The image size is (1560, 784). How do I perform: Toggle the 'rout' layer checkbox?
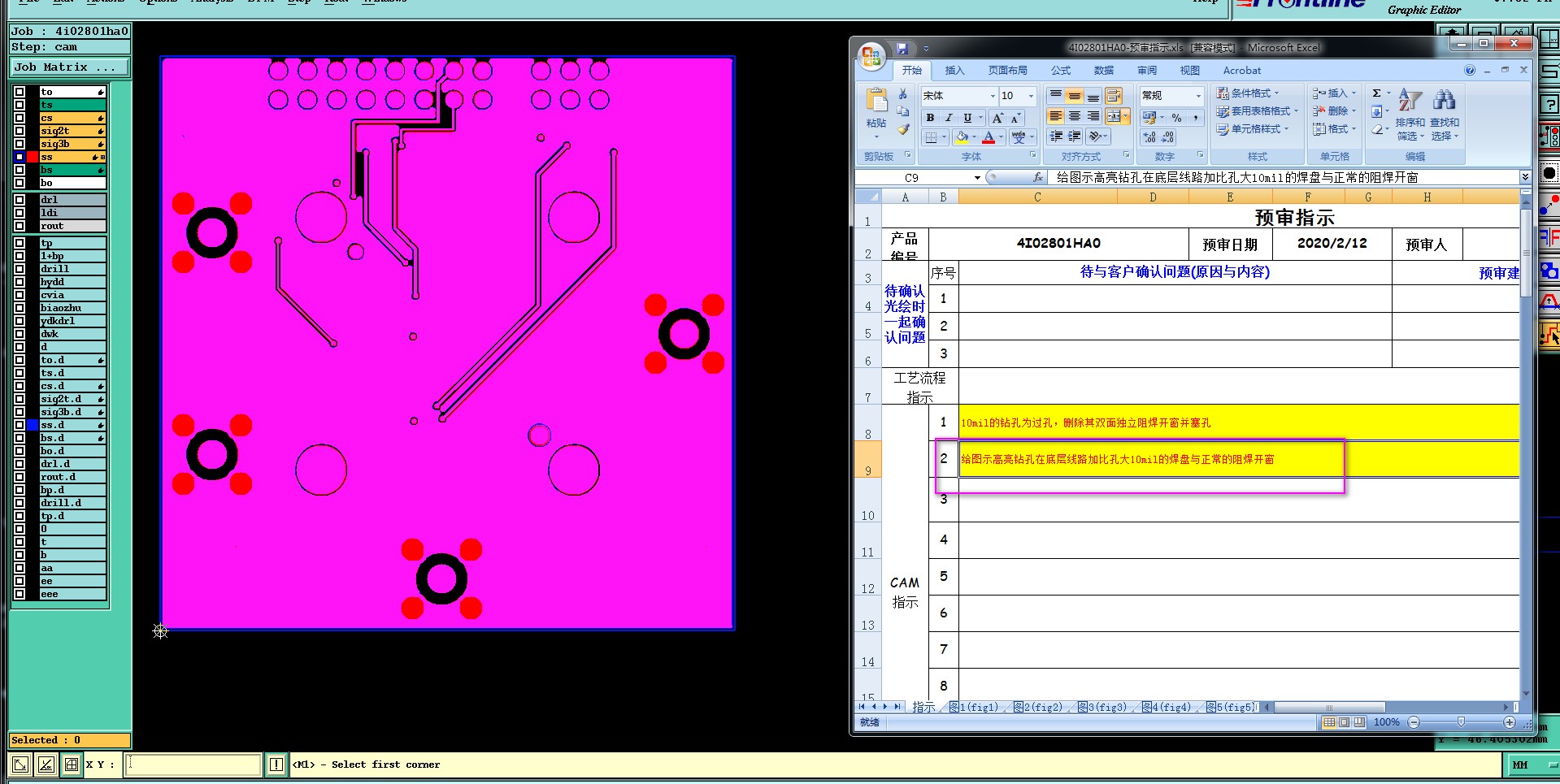[20, 226]
